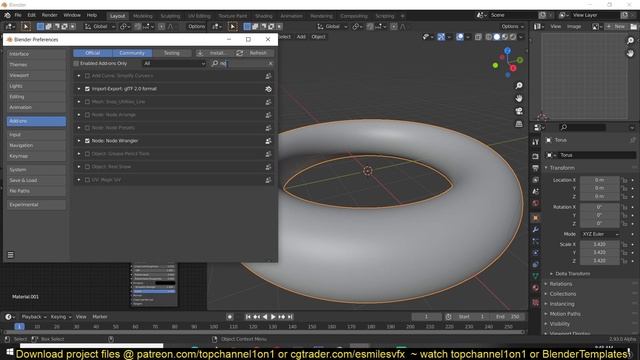Open the Modifier properties wrench icon

pyautogui.click(x=536, y=229)
